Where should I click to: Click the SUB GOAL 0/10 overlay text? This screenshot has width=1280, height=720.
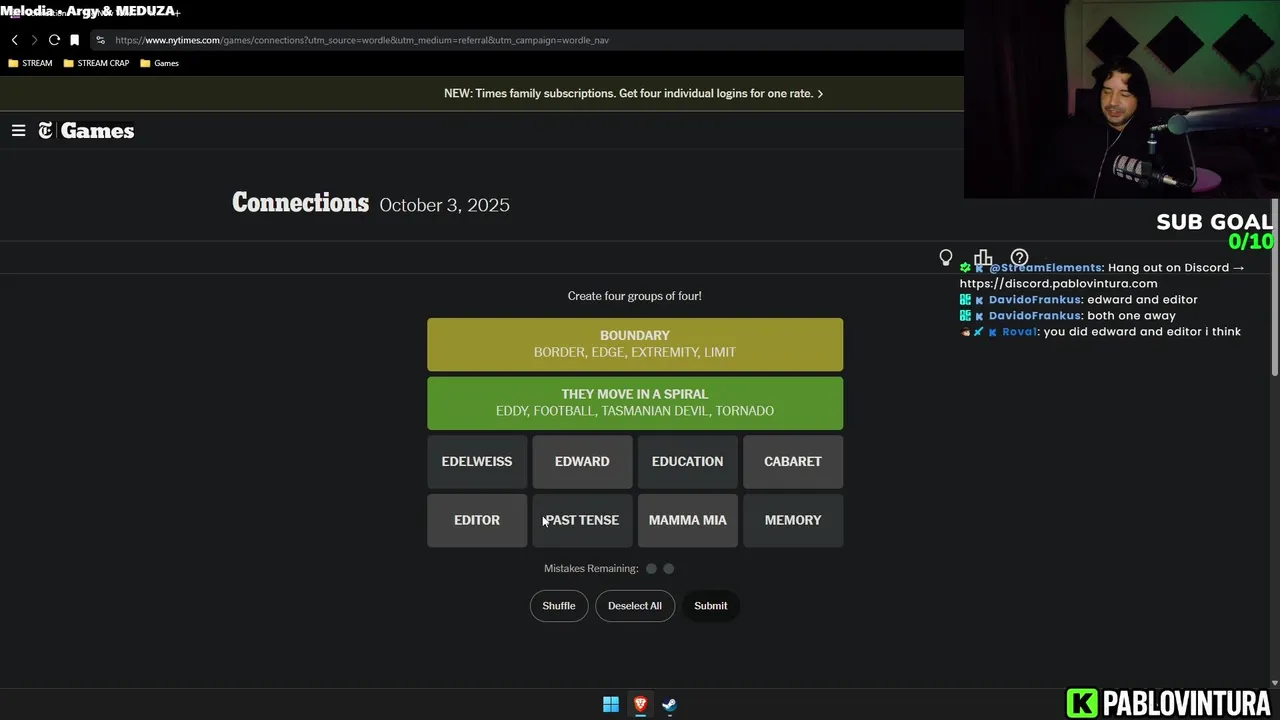pyautogui.click(x=1214, y=231)
